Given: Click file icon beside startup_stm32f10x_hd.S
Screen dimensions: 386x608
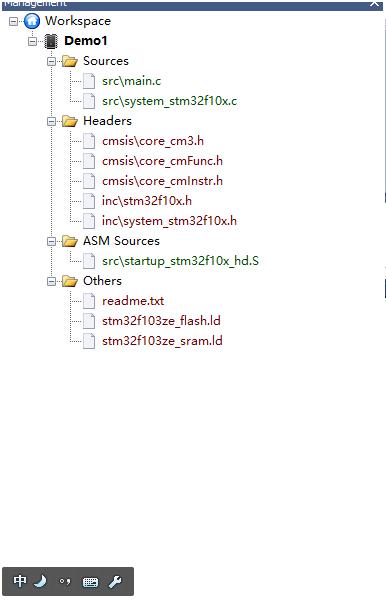Looking at the screenshot, I should 89,261.
